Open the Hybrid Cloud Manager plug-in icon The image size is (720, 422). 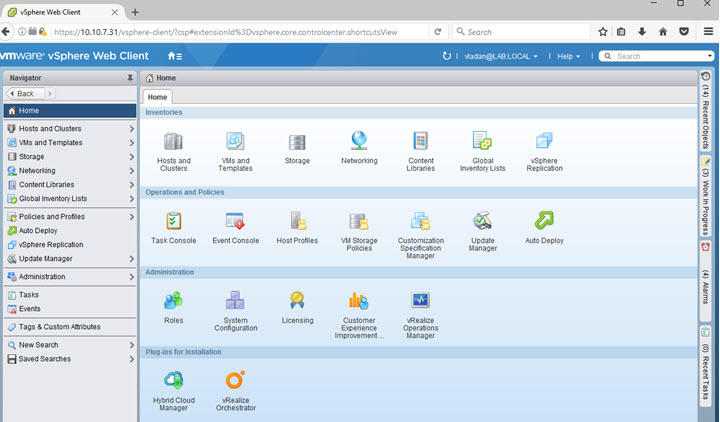point(173,381)
